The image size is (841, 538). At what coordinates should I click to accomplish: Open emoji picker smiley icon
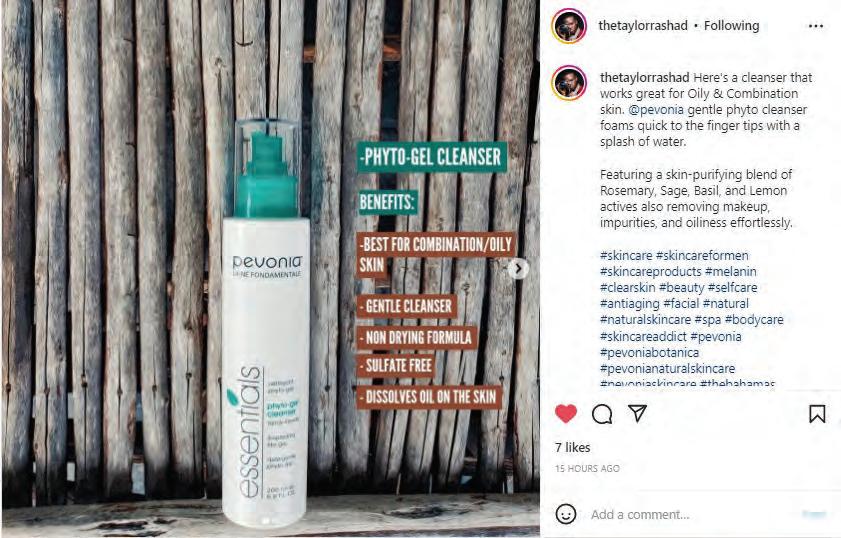pyautogui.click(x=566, y=514)
